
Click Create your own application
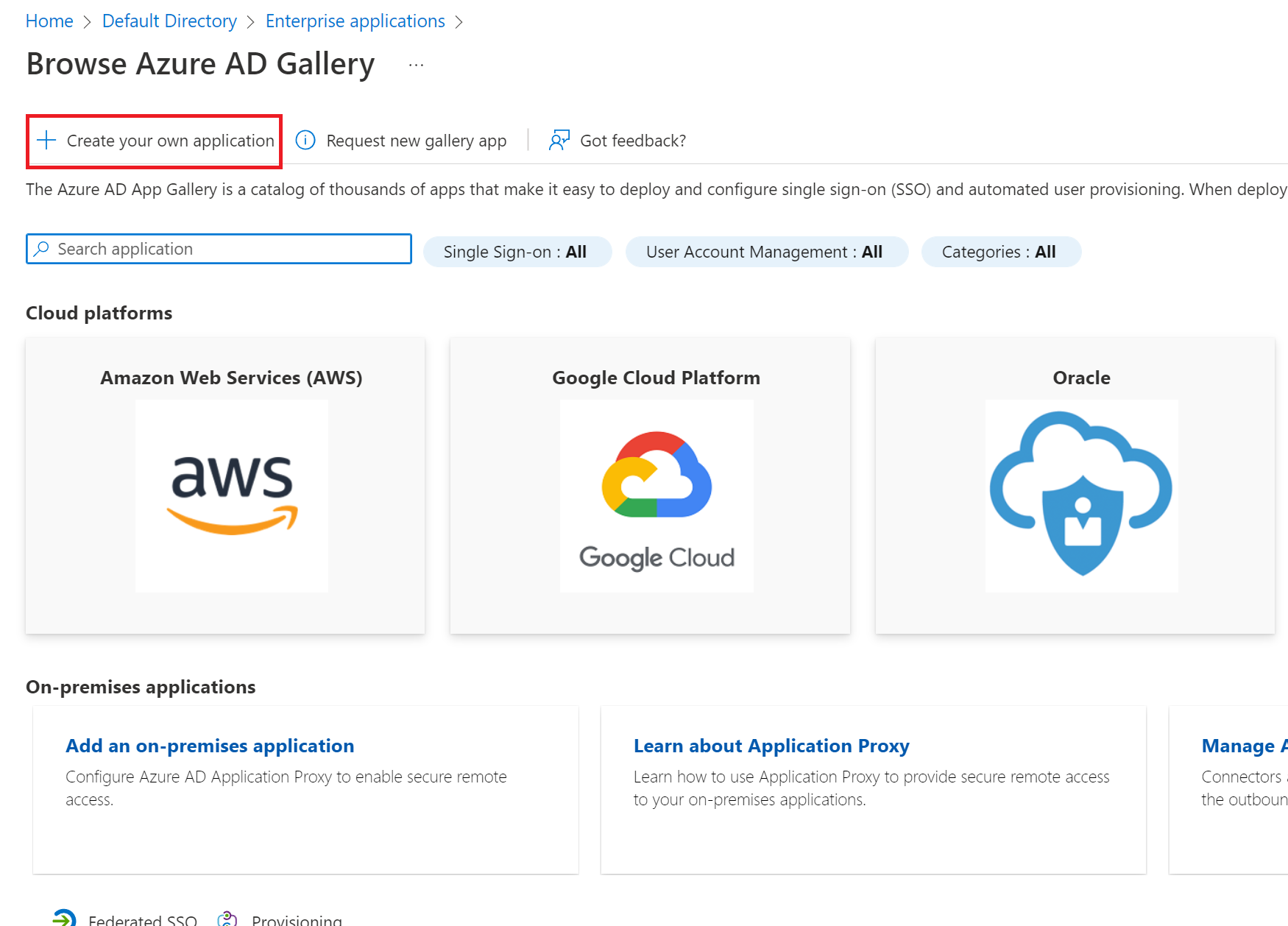pos(155,141)
